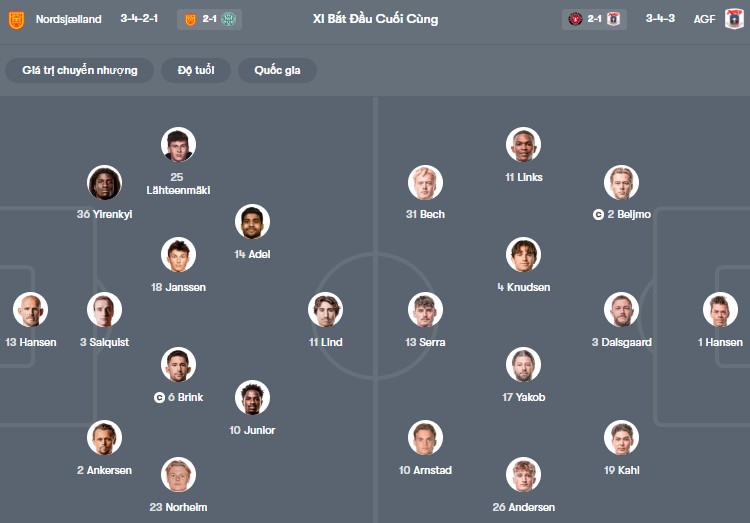Open Yirenkyi's player photo

(x=104, y=183)
